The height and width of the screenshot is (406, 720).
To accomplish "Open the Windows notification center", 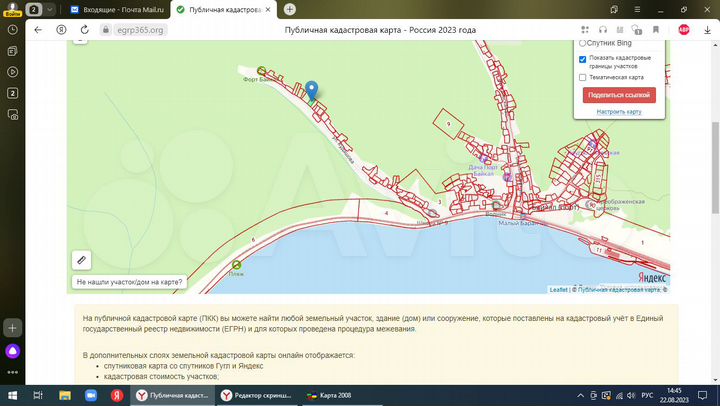I will (703, 395).
